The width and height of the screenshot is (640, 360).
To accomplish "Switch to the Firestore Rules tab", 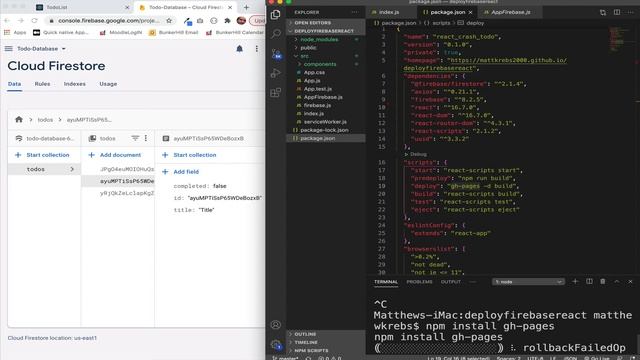I will click(42, 84).
